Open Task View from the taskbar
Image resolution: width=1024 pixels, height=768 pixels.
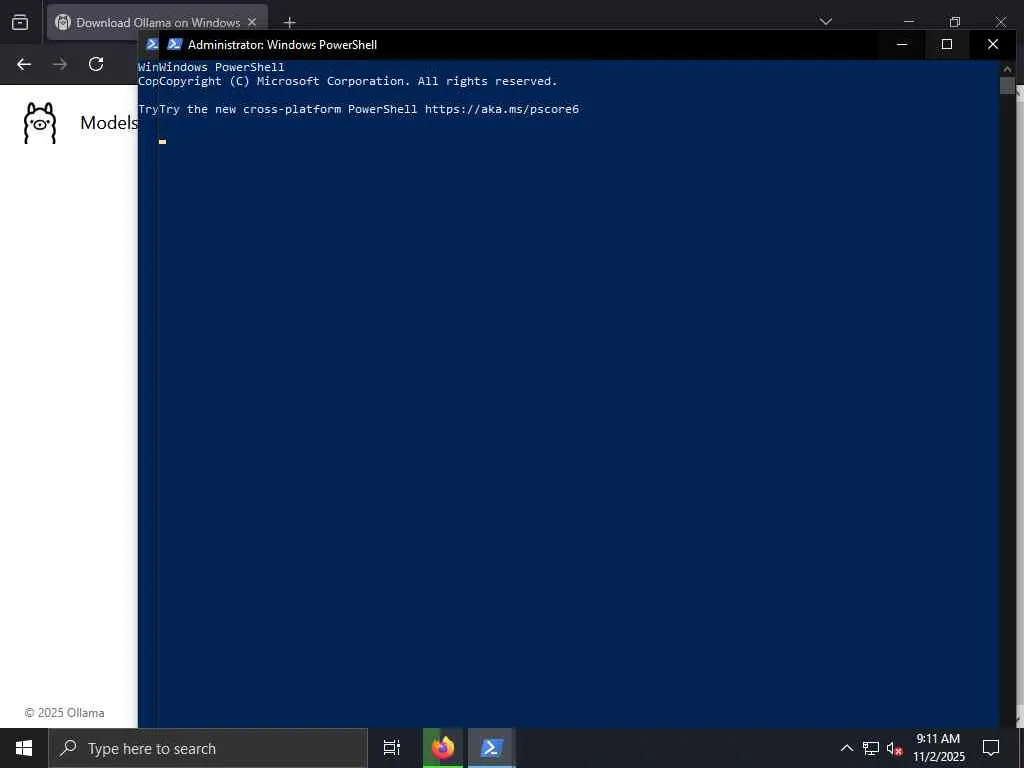click(x=392, y=748)
